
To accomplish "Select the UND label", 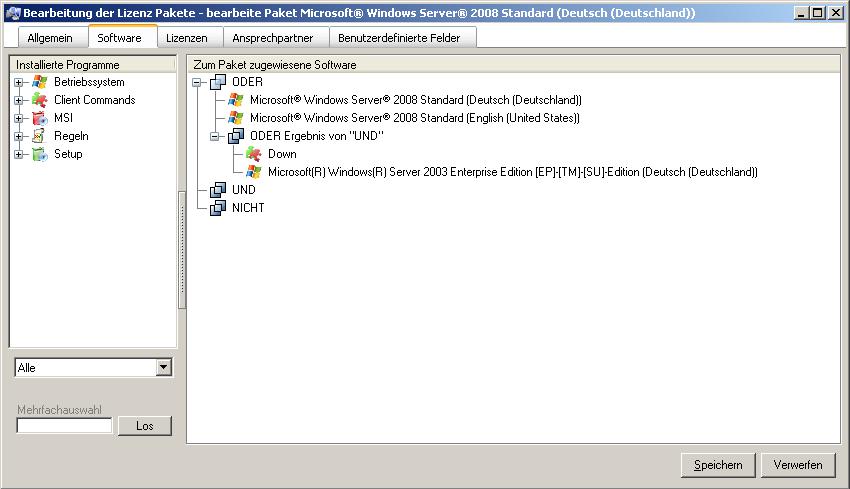I will [x=244, y=190].
